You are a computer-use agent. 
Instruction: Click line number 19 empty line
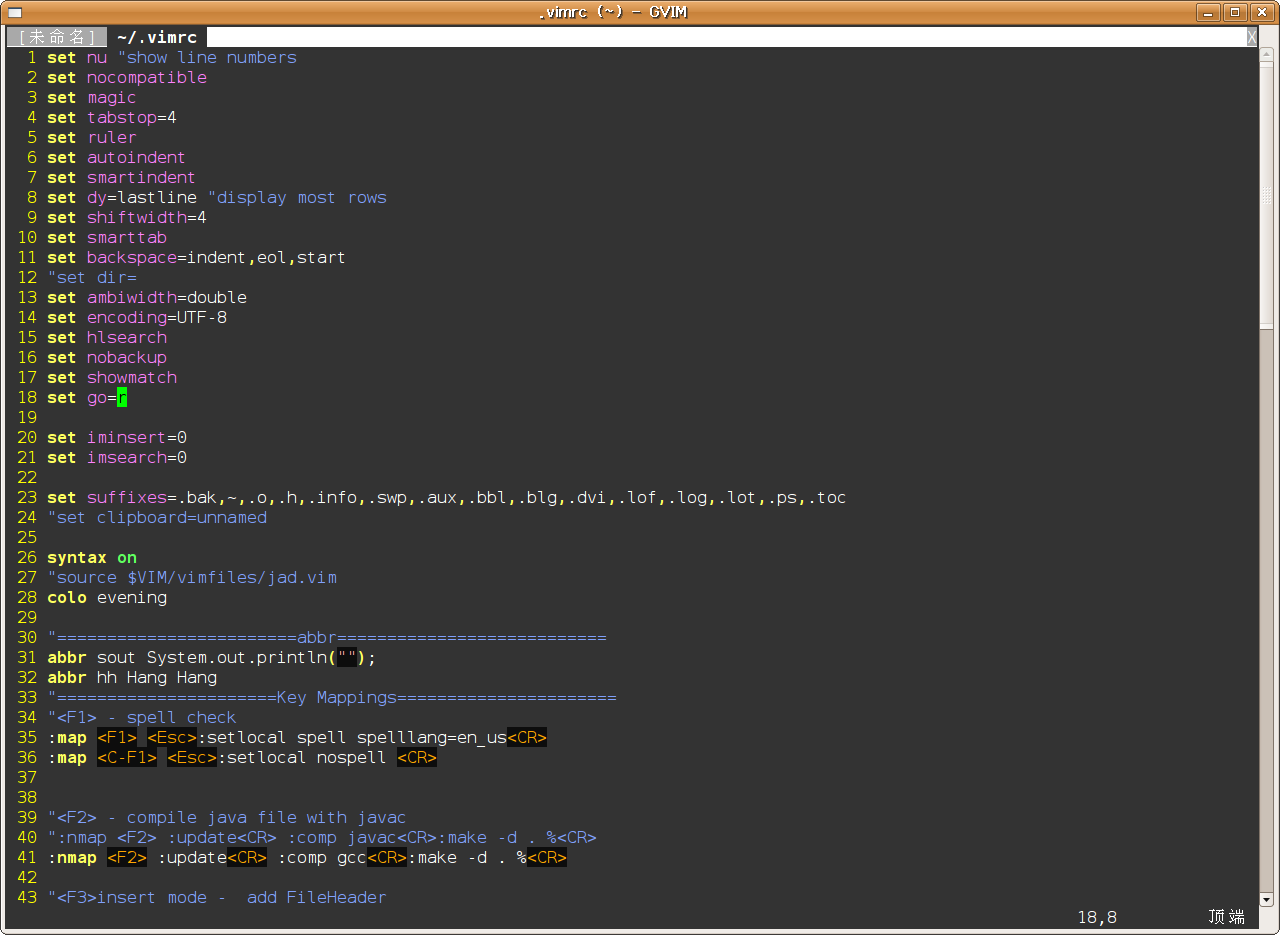[27, 418]
